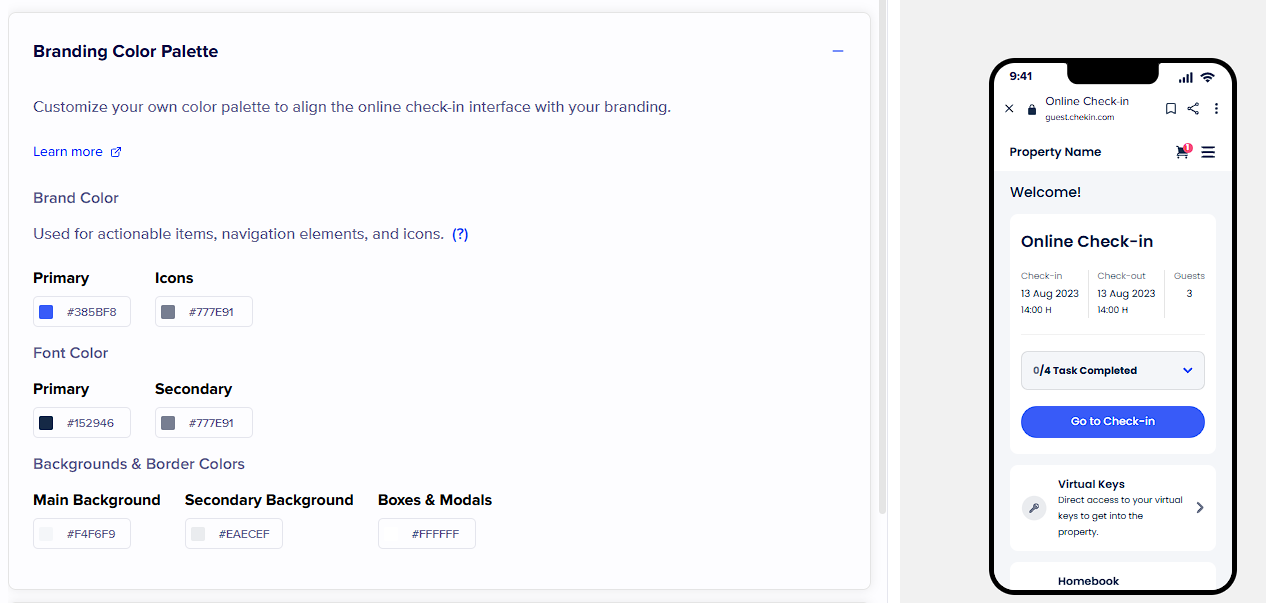Click the Brand Primary blue color swatch
This screenshot has width=1266, height=603.
pos(46,312)
